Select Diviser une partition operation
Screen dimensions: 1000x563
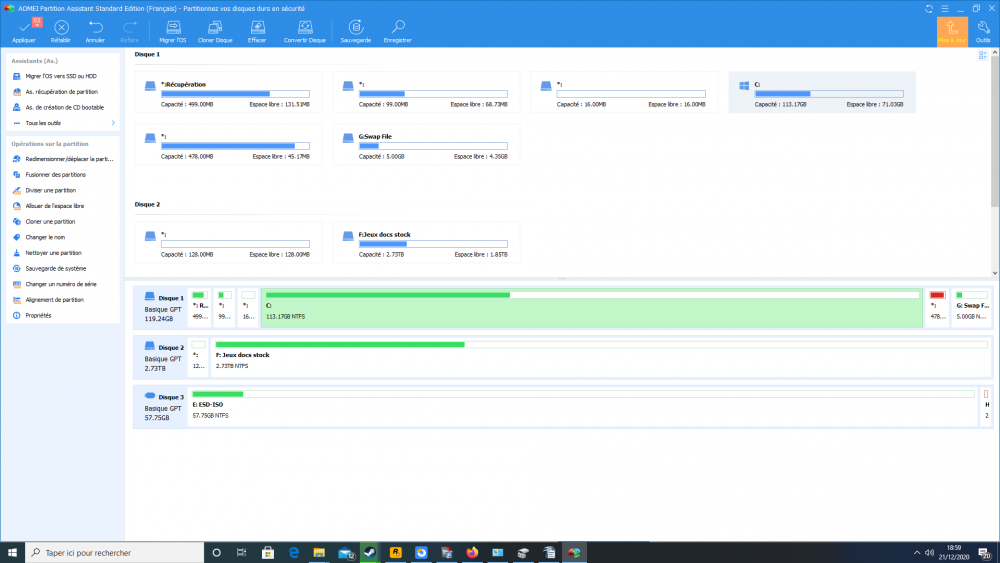[x=50, y=190]
